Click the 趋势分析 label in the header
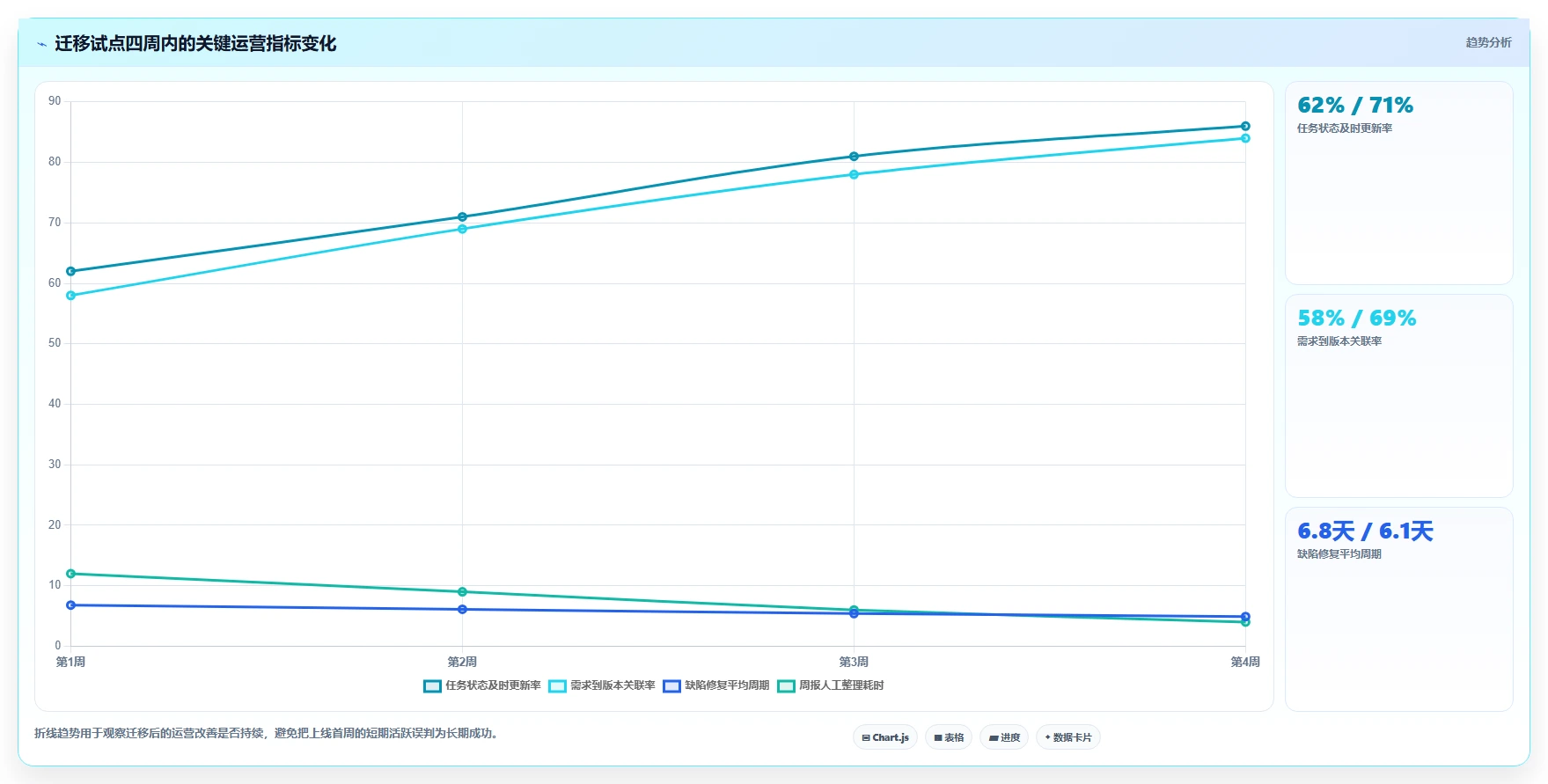Viewport: 1548px width, 784px height. pos(1488,42)
